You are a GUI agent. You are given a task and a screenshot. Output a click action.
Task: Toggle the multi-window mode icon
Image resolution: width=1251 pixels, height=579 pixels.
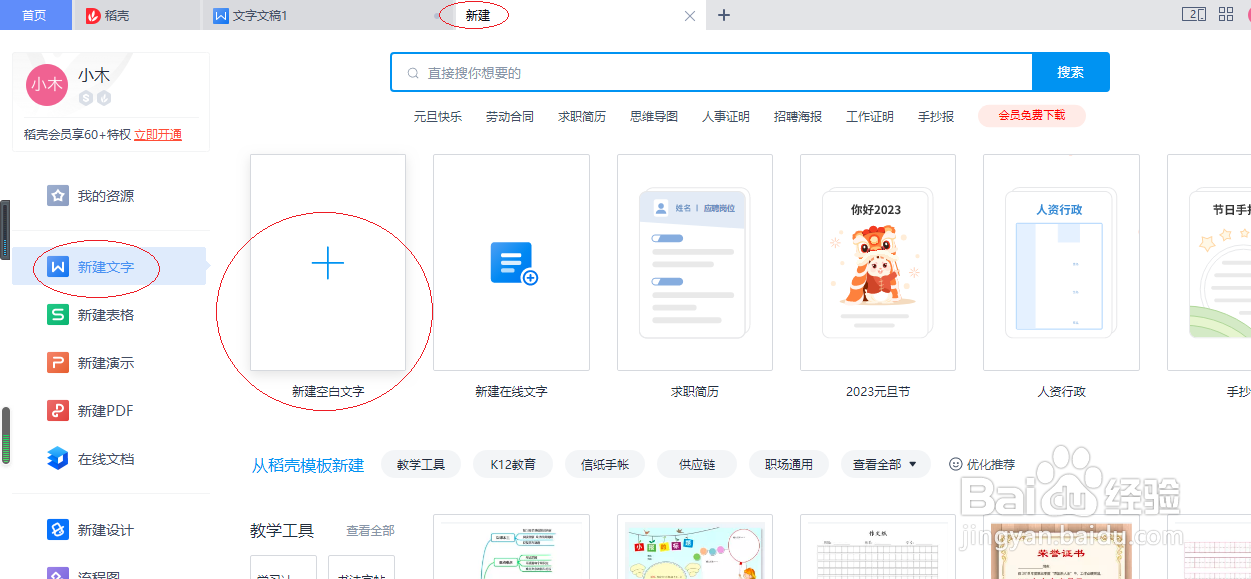tap(1194, 14)
